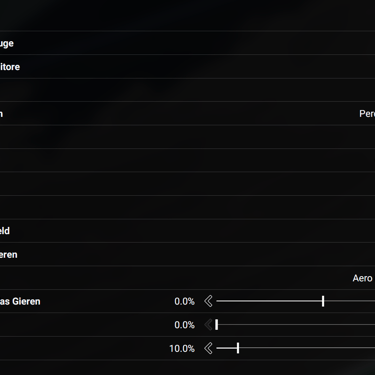Click the Gieren slider handle
The height and width of the screenshot is (375, 375).
(x=323, y=301)
